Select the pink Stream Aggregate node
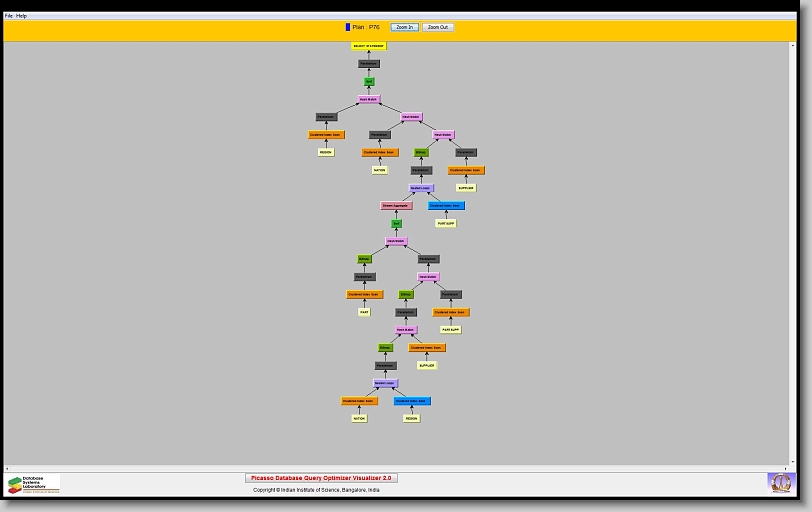Image resolution: width=812 pixels, height=512 pixels. 396,206
